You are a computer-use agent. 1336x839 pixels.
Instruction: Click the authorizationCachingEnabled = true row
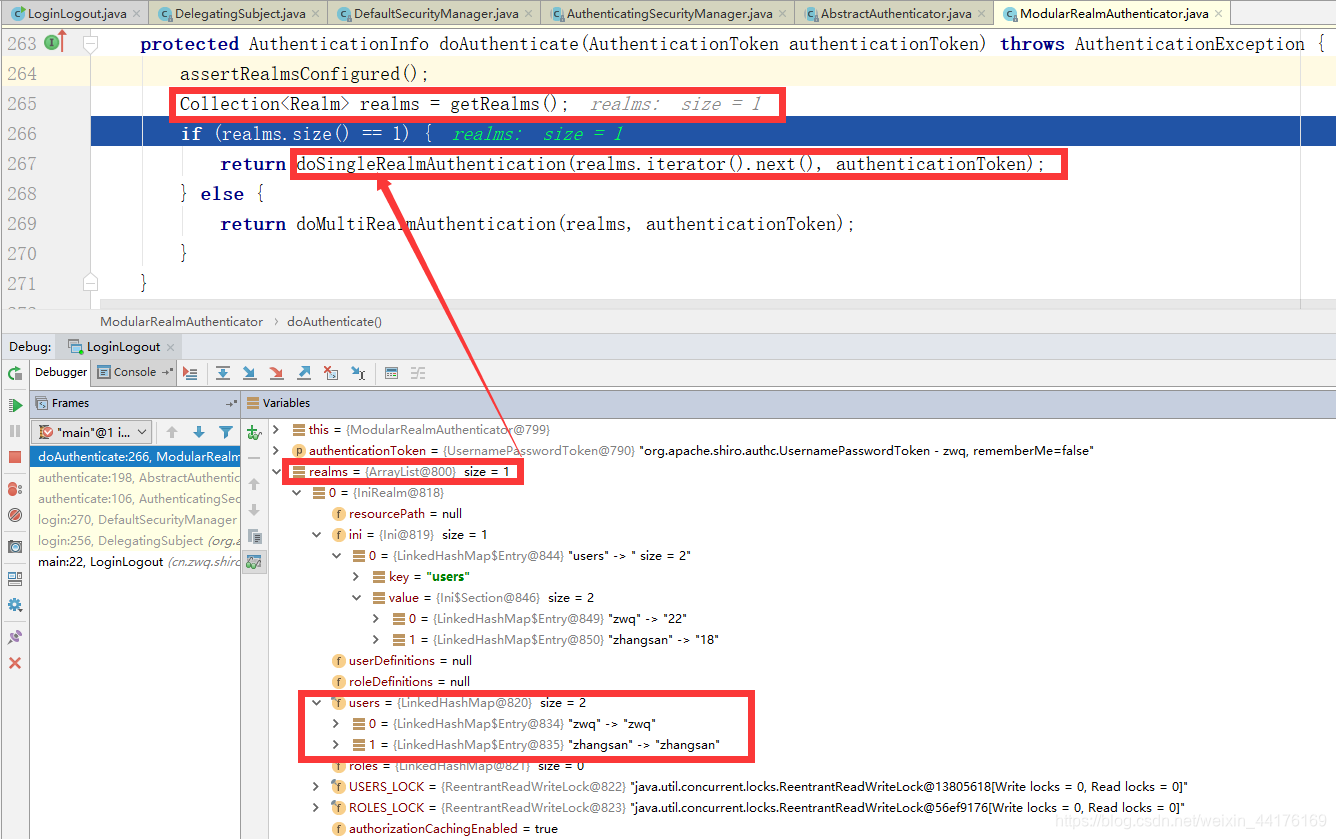coord(445,828)
